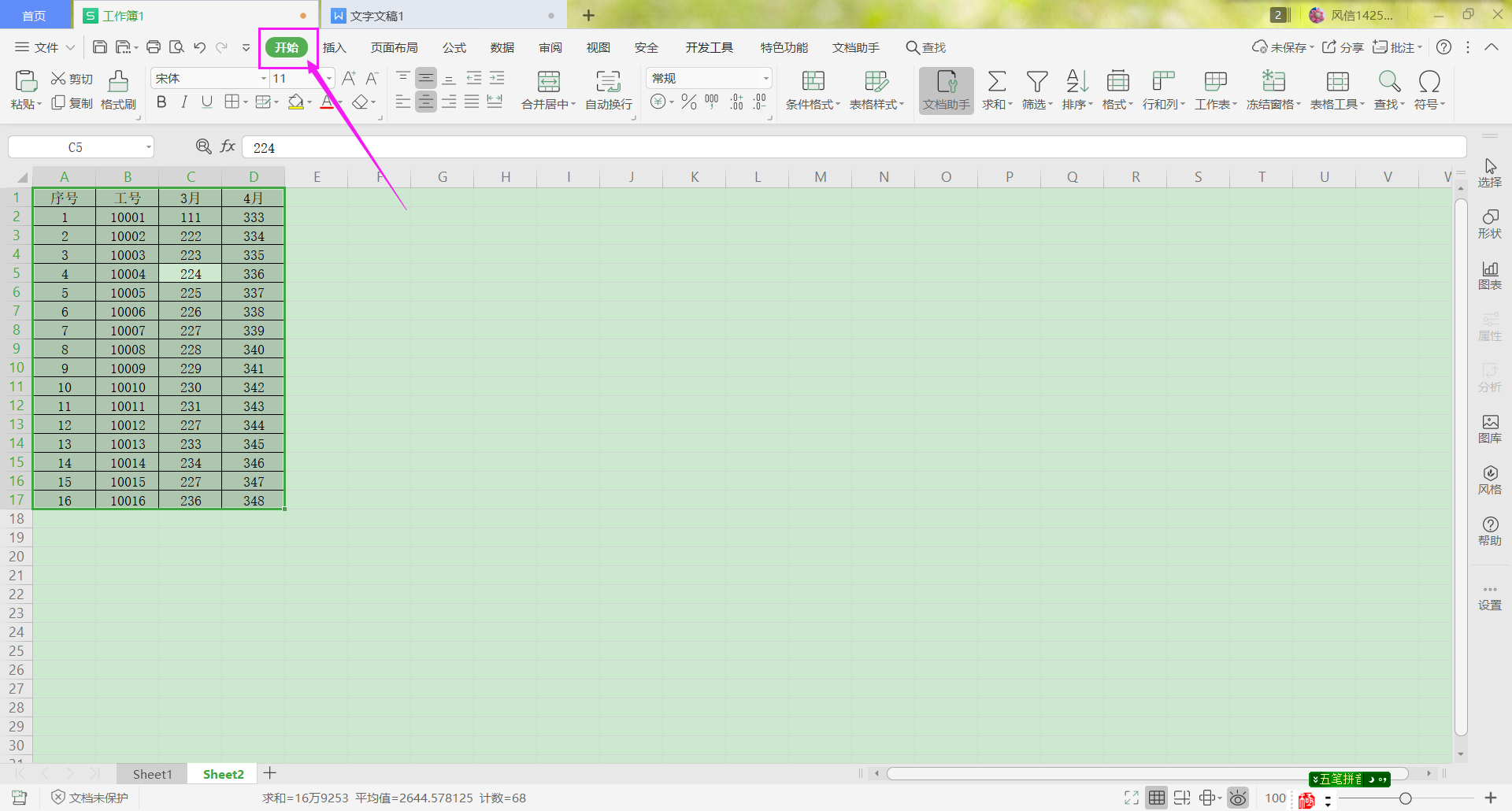Toggle Wrap Text (自动换行)
The width and height of the screenshot is (1512, 811).
tap(608, 82)
